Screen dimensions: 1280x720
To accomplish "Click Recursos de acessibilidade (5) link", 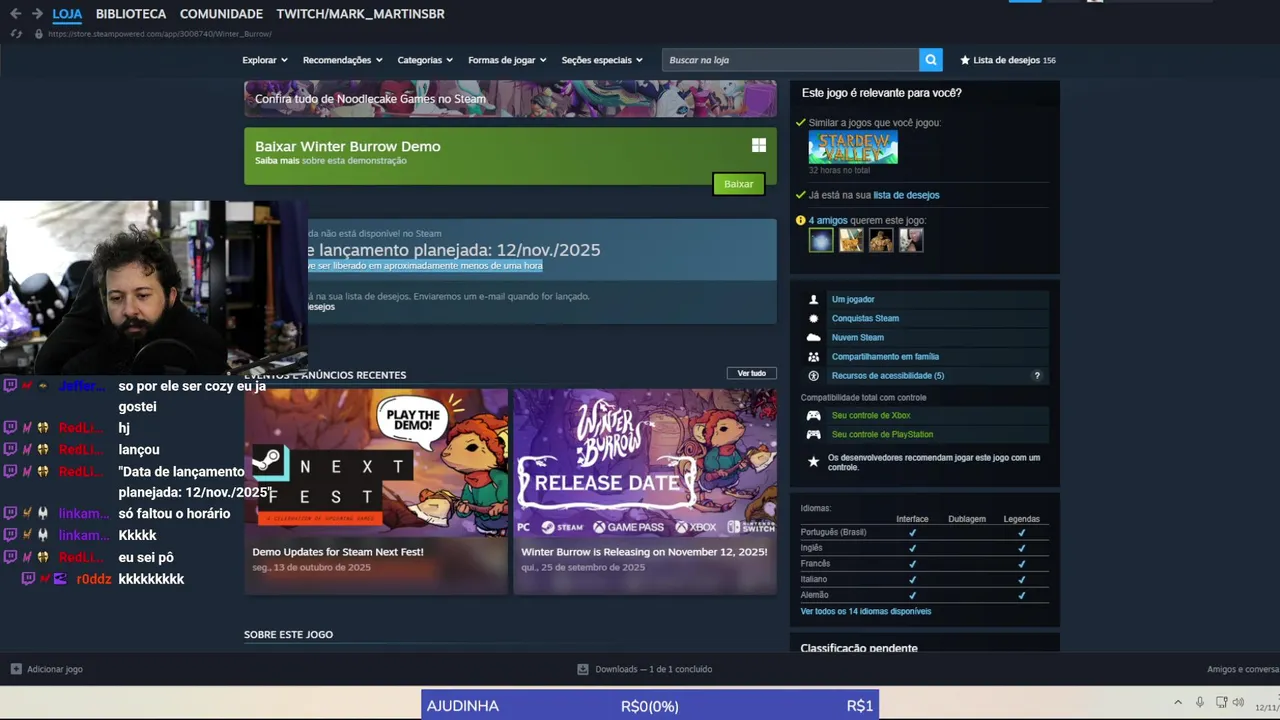I will click(x=888, y=375).
